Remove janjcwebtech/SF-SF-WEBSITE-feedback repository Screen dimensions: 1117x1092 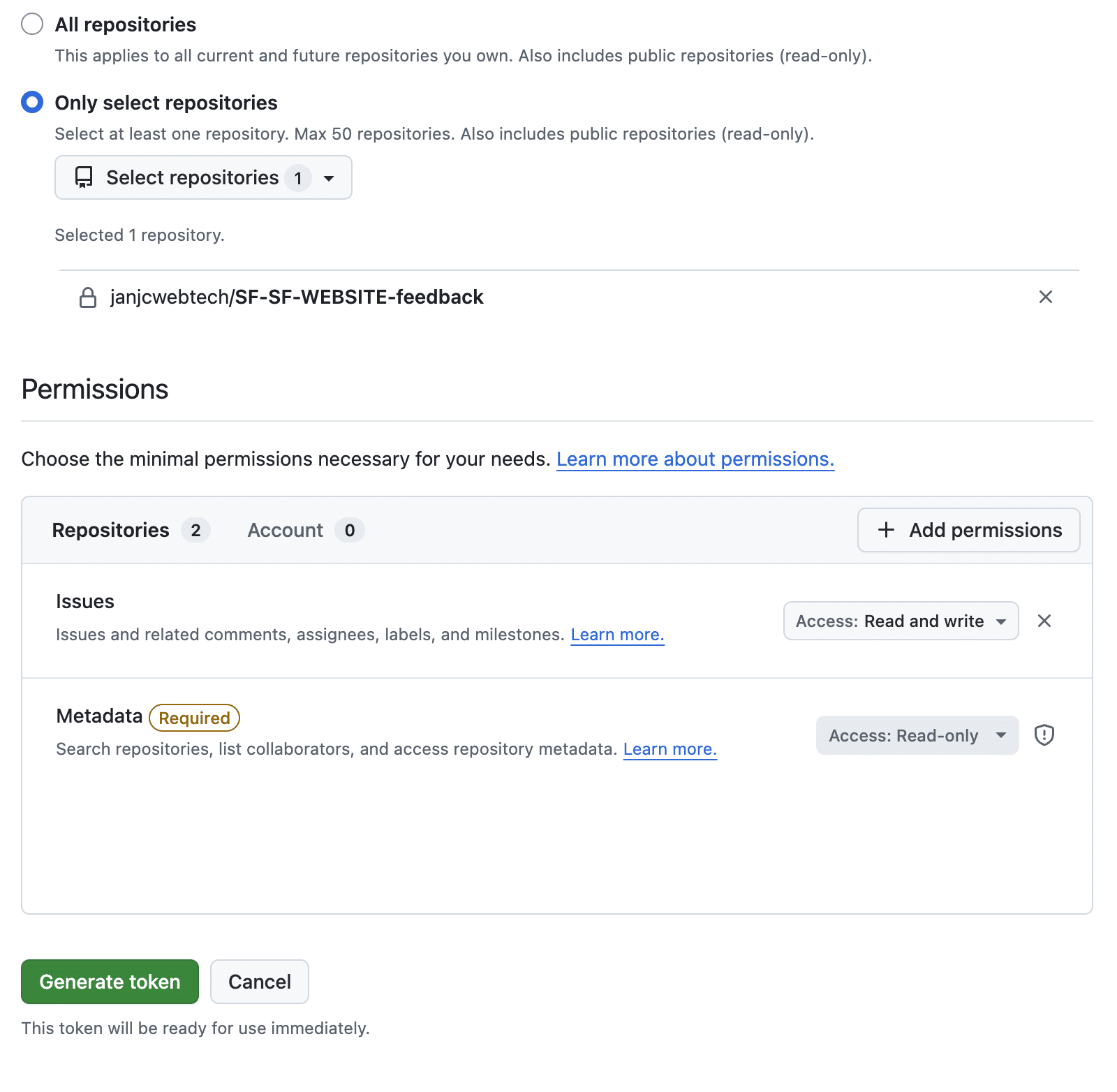[x=1045, y=297]
